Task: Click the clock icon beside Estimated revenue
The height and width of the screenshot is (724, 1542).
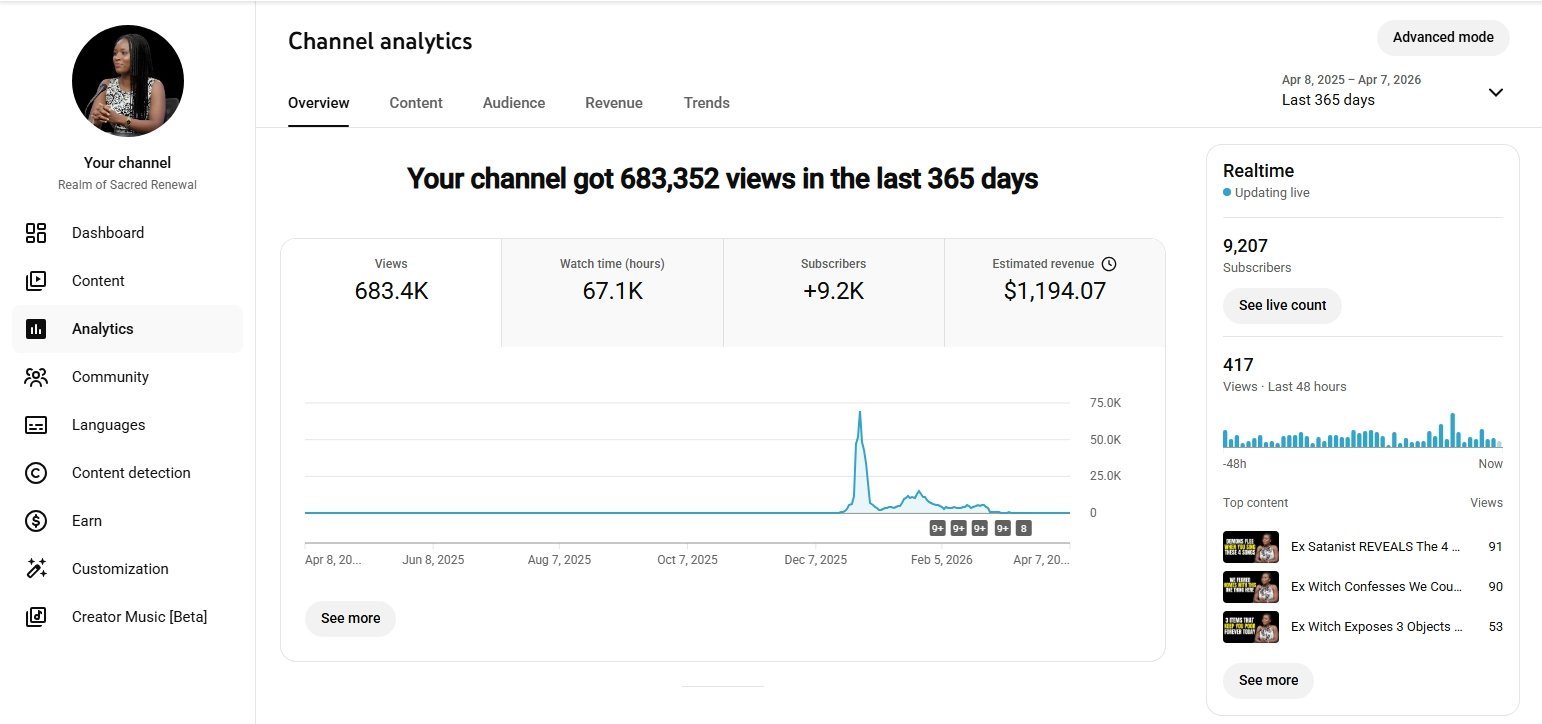Action: 1108,264
